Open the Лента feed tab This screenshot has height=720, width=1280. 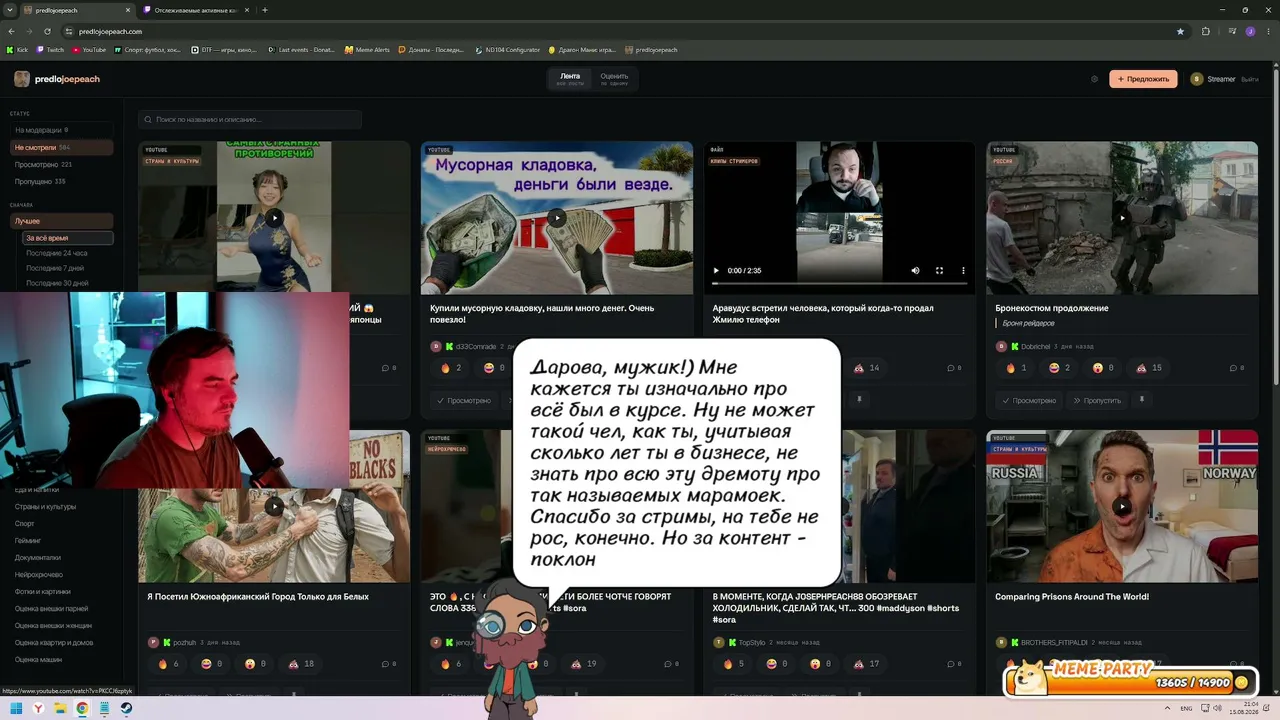pos(570,79)
